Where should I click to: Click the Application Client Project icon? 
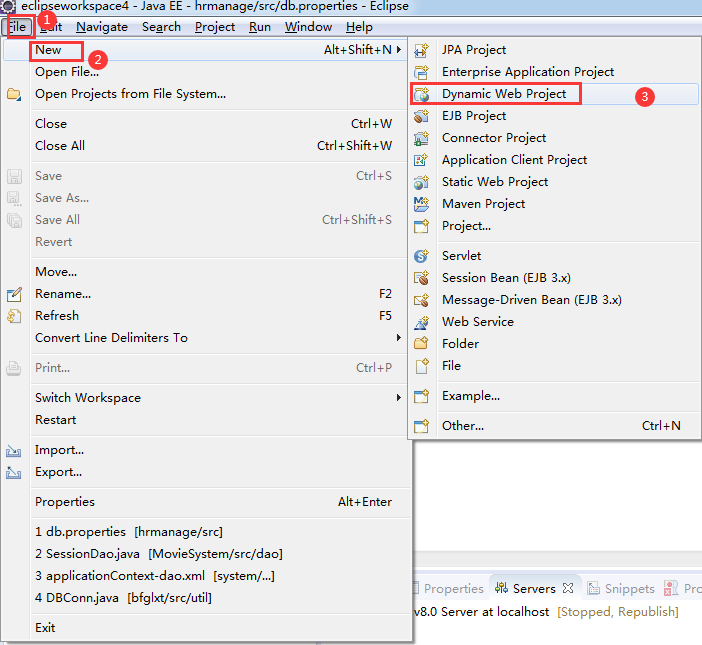421,160
